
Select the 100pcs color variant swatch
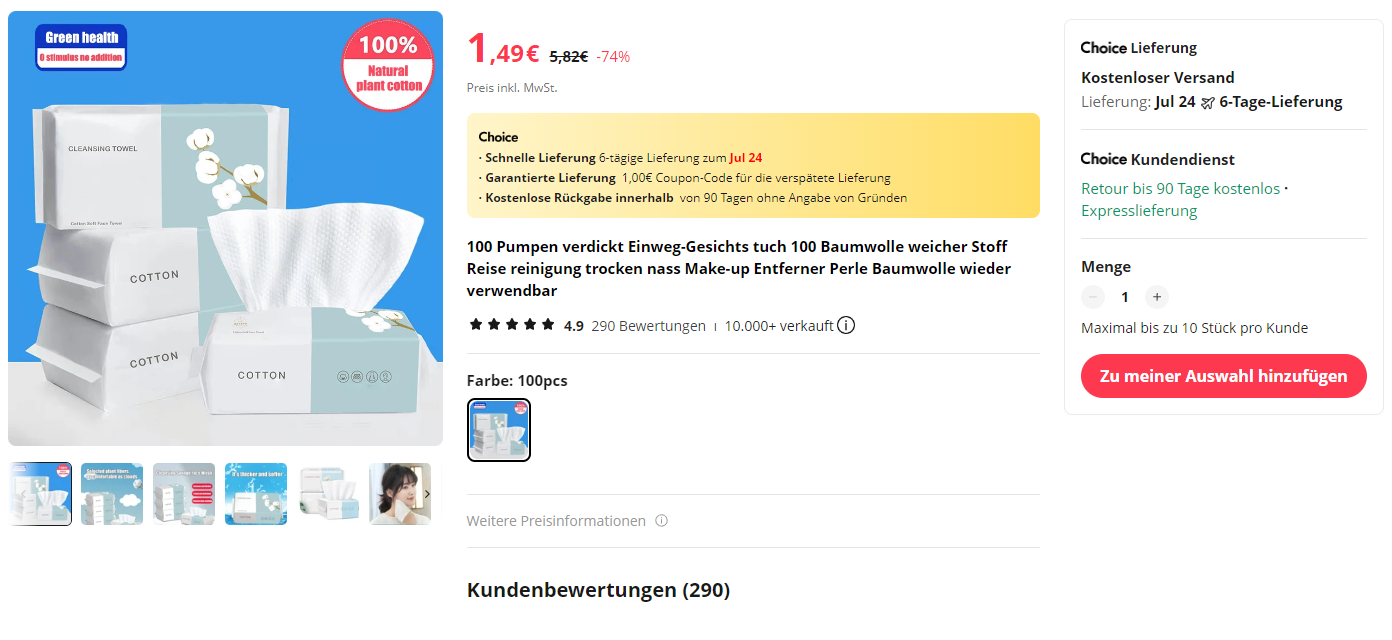[499, 430]
